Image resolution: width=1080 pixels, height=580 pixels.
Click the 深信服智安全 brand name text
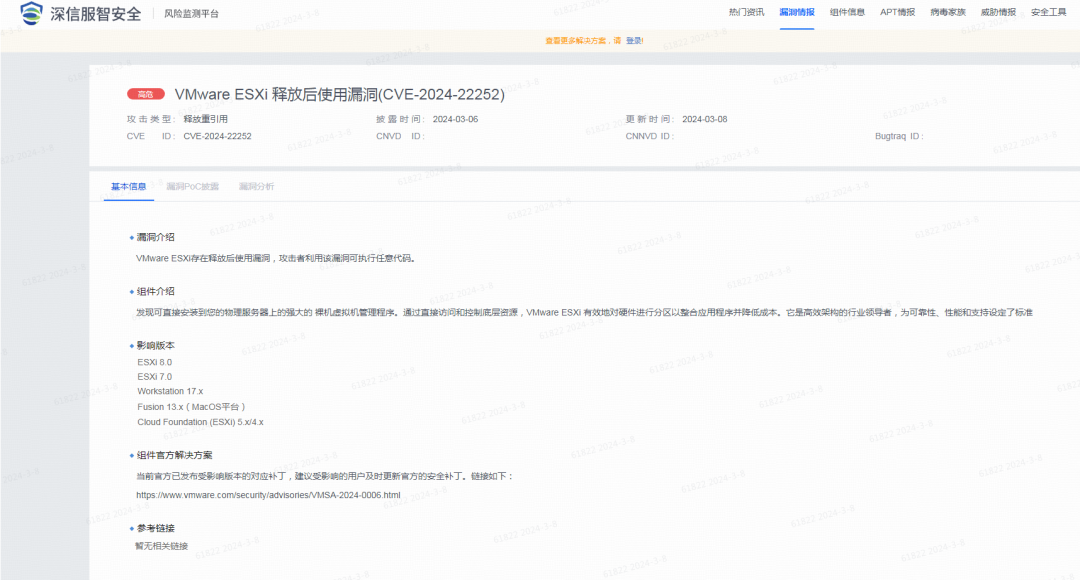(96, 14)
